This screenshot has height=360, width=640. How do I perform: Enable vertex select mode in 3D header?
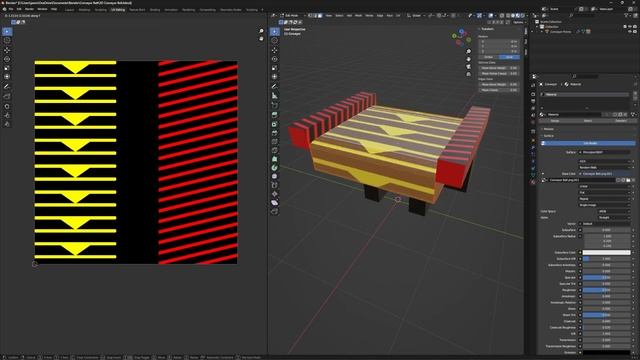[x=311, y=16]
